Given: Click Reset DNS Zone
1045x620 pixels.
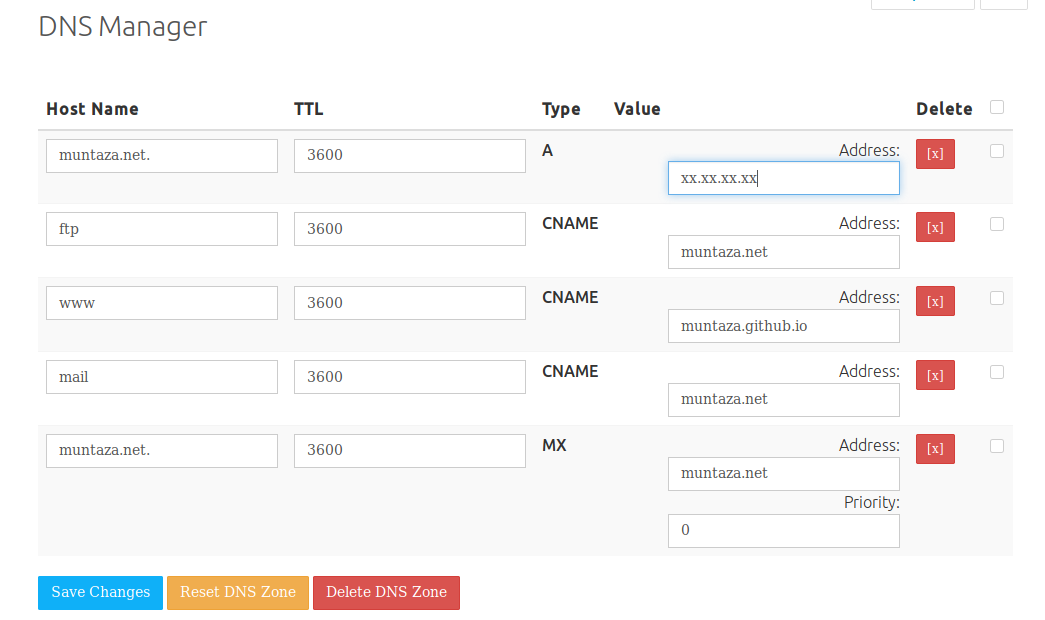Looking at the screenshot, I should [238, 592].
